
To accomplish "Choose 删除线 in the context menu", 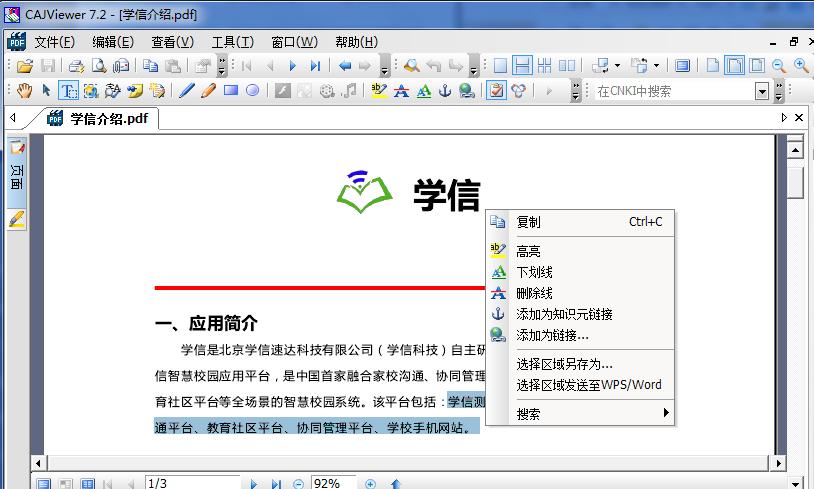I will coord(580,293).
